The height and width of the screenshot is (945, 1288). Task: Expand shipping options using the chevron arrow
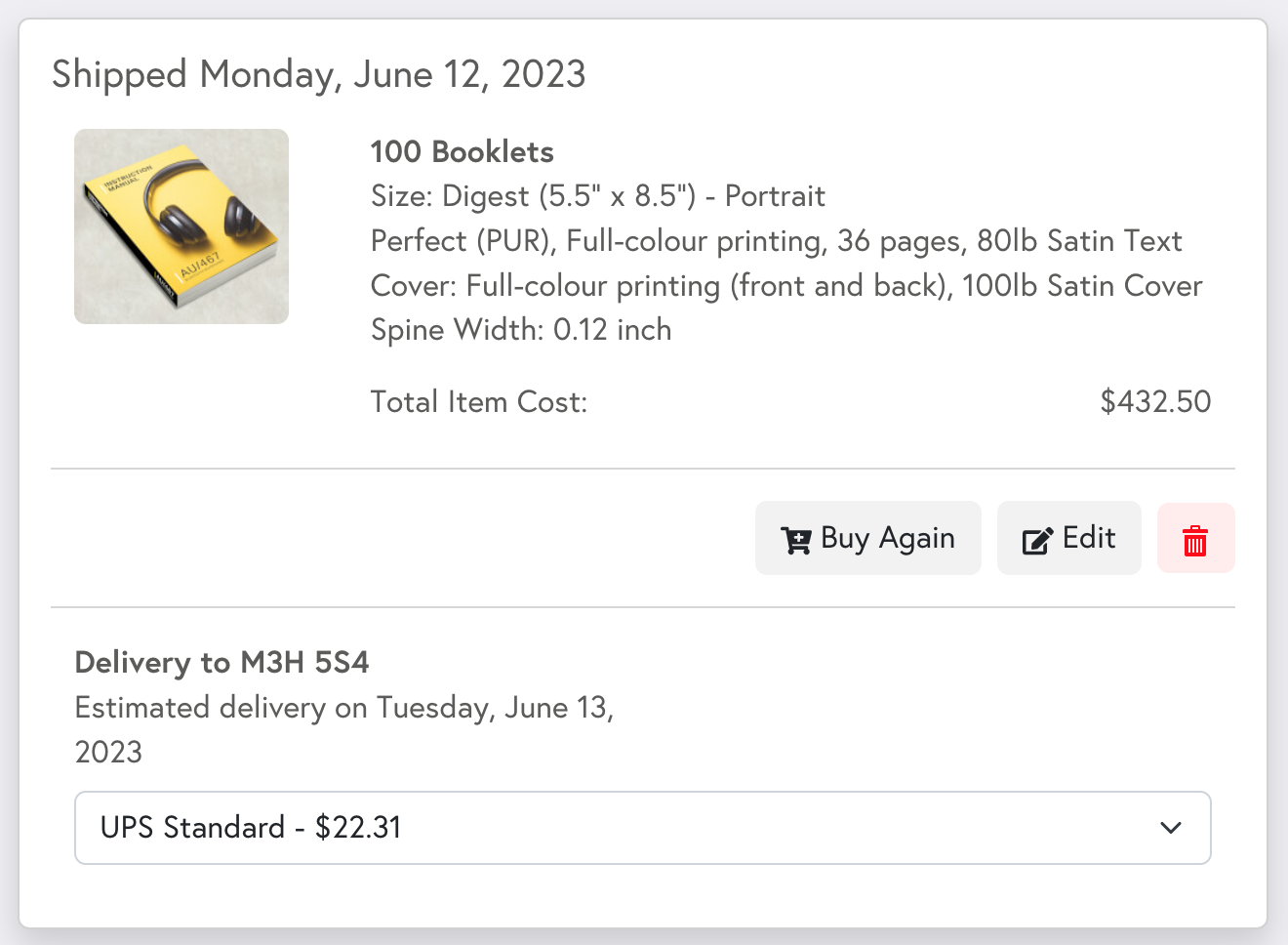(1171, 828)
